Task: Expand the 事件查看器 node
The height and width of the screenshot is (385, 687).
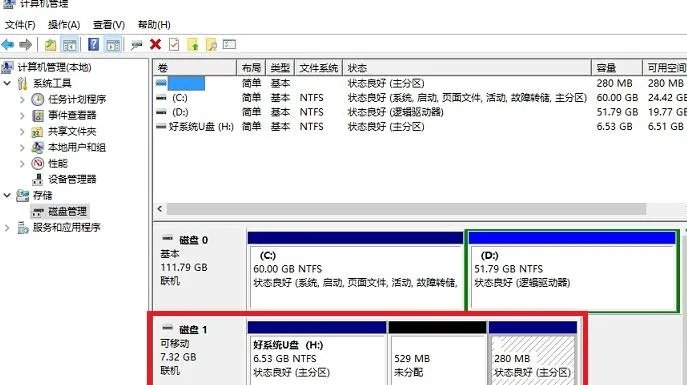Action: tap(22, 116)
